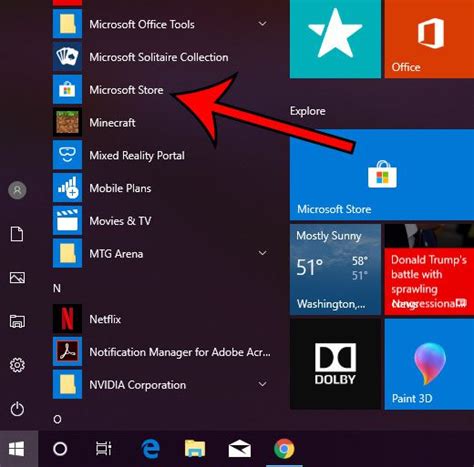
Task: Open NVIDIA Corporation folder icon
Action: (67, 385)
